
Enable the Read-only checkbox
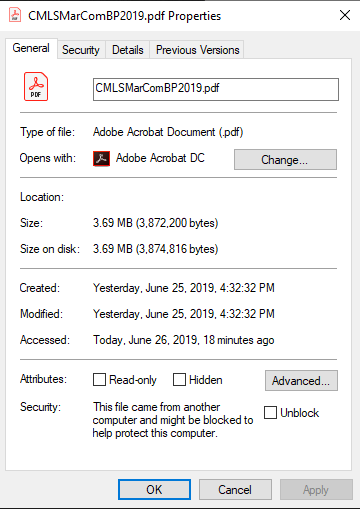[99, 380]
